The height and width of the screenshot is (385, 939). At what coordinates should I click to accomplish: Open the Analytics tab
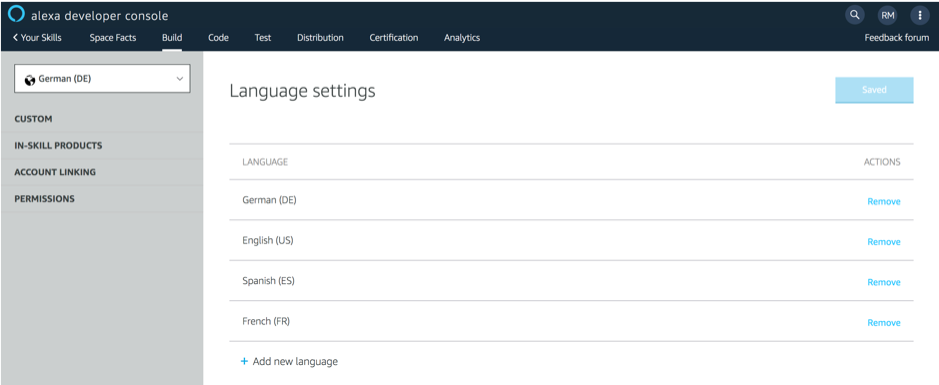point(462,38)
